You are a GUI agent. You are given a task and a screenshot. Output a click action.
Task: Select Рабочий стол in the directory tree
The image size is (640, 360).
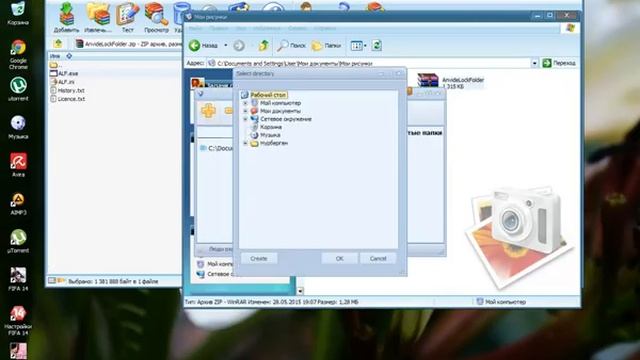[268, 95]
